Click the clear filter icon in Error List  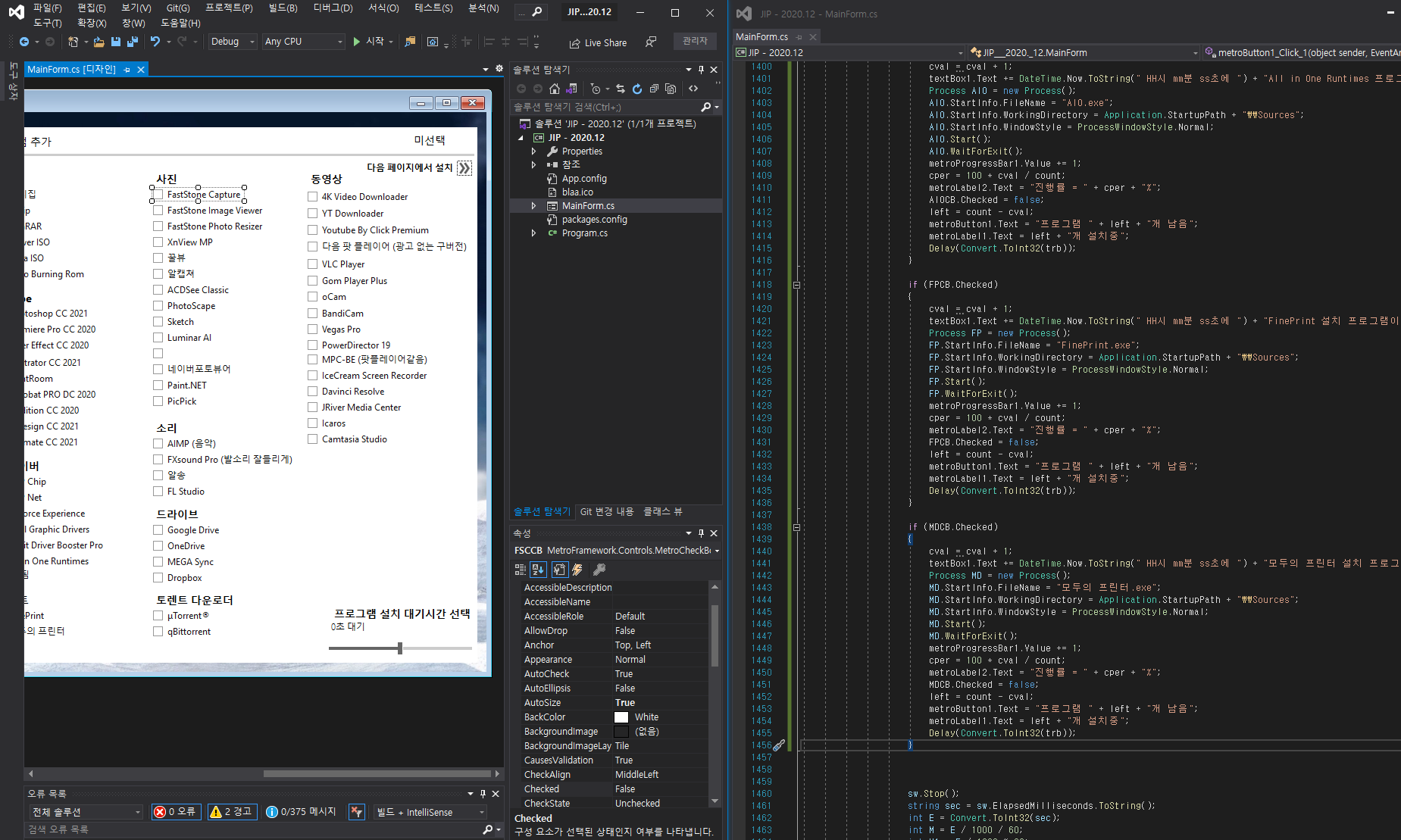tap(357, 812)
